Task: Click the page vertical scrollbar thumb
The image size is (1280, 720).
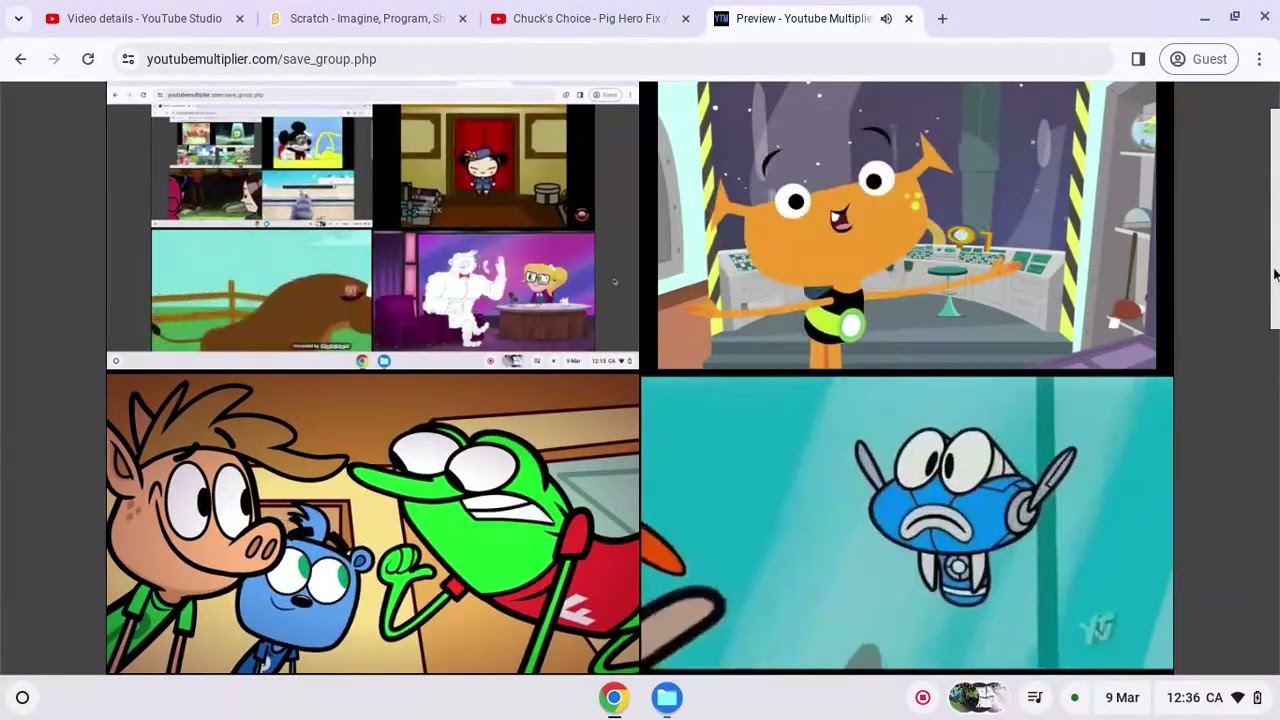Action: tap(1275, 218)
